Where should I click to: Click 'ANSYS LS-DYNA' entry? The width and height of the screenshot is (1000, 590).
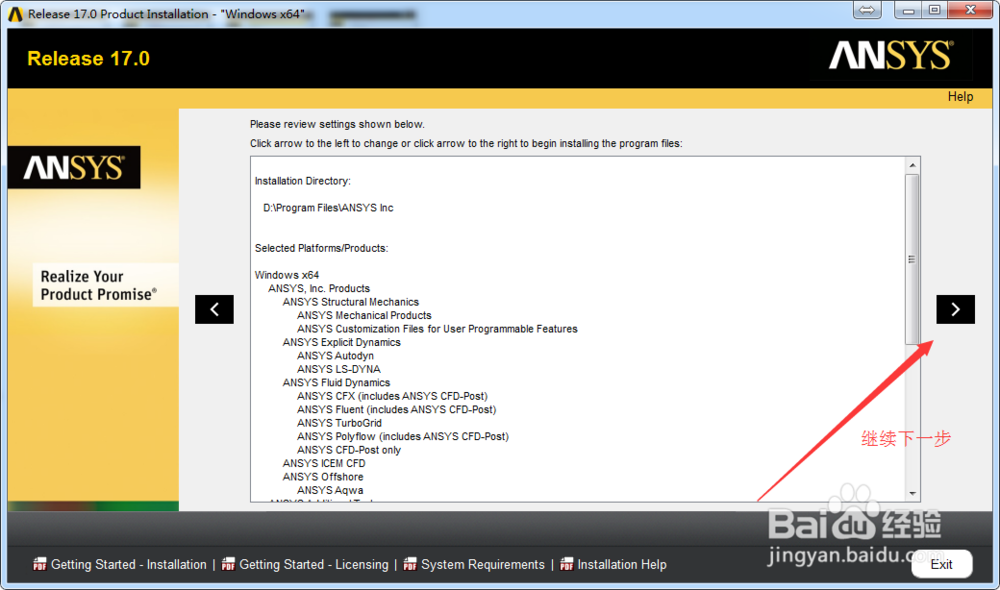point(338,369)
